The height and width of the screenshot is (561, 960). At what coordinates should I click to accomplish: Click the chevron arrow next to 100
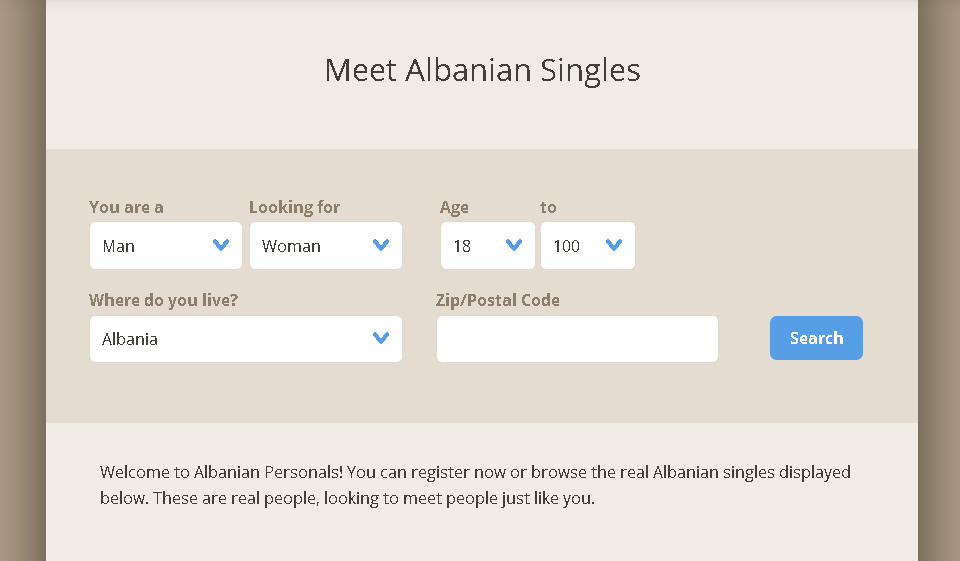click(614, 245)
